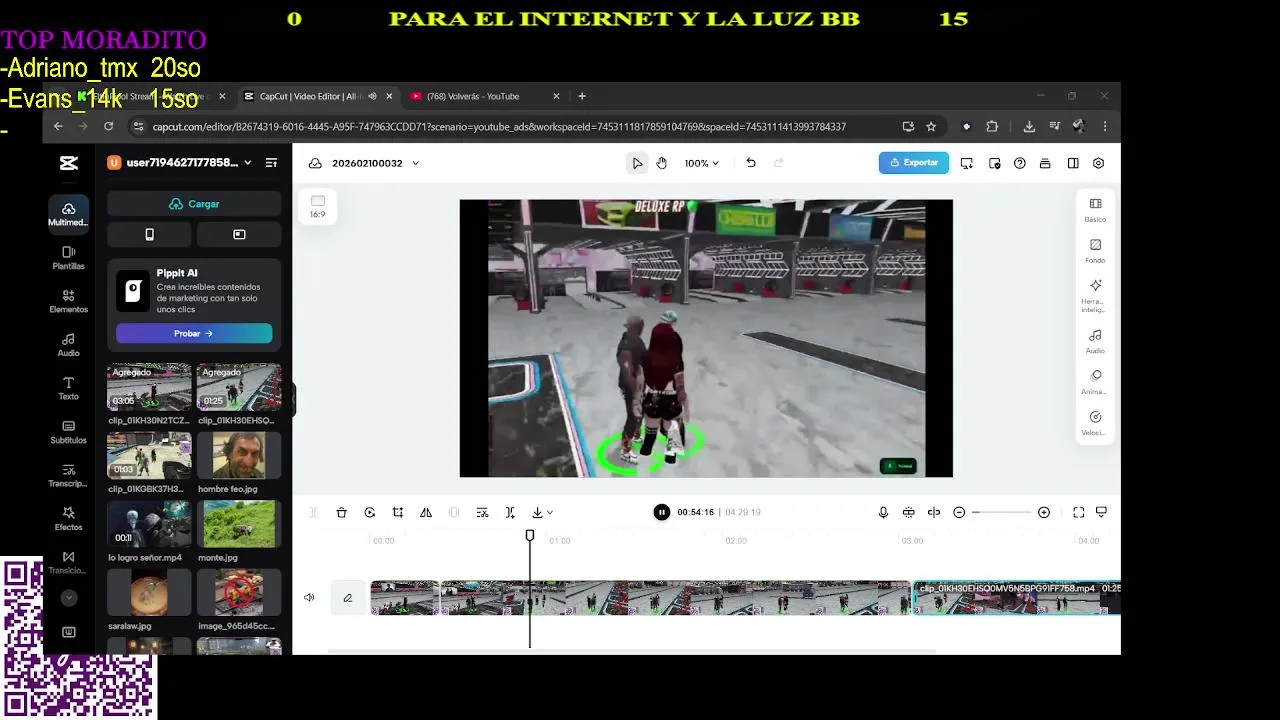Adjust the timeline zoom slider
The image size is (1280, 720).
pyautogui.click(x=1001, y=513)
